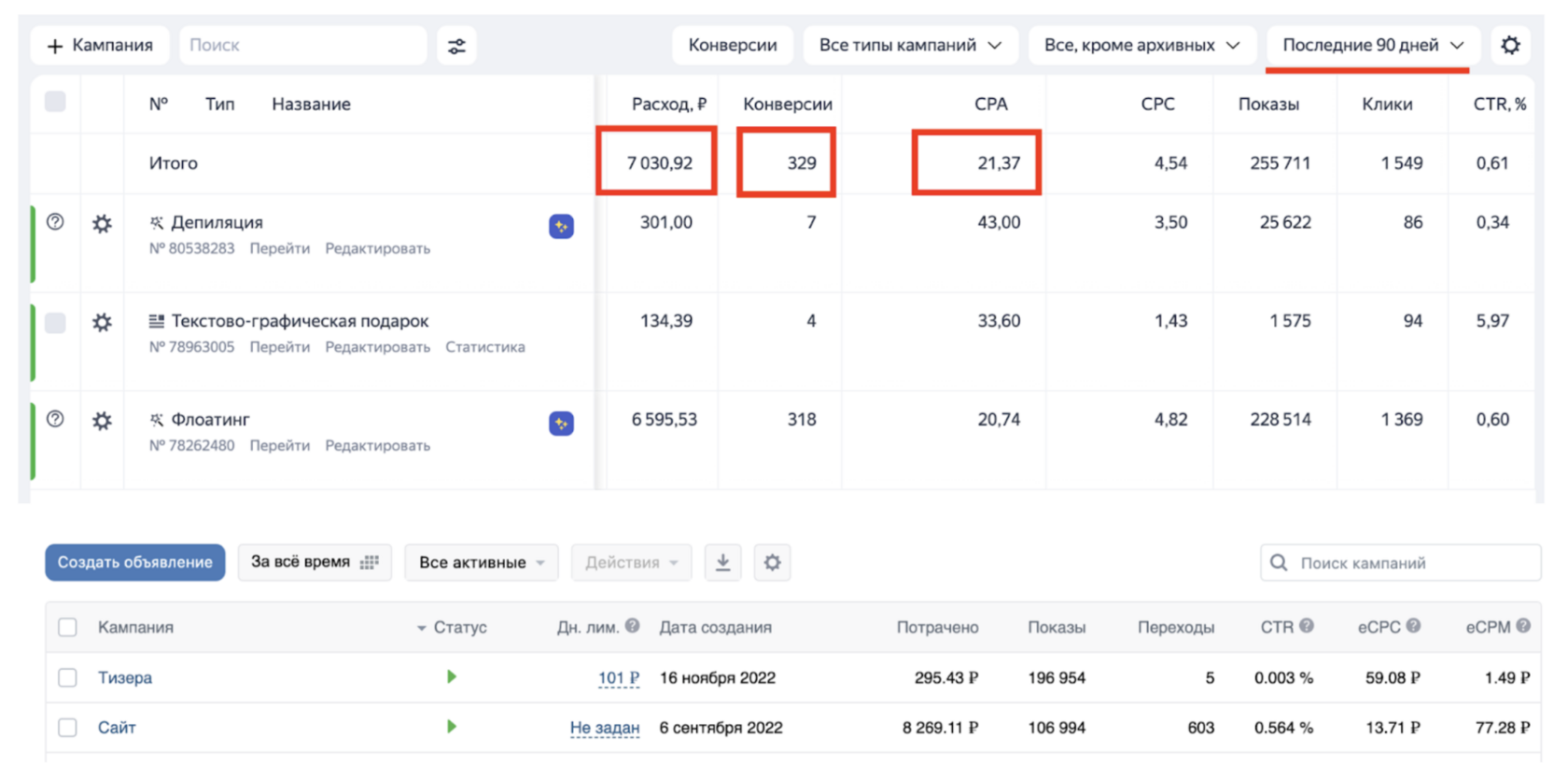Viewport: 1568px width, 780px height.
Task: Click the Конверсии button in top toolbar
Action: click(733, 45)
